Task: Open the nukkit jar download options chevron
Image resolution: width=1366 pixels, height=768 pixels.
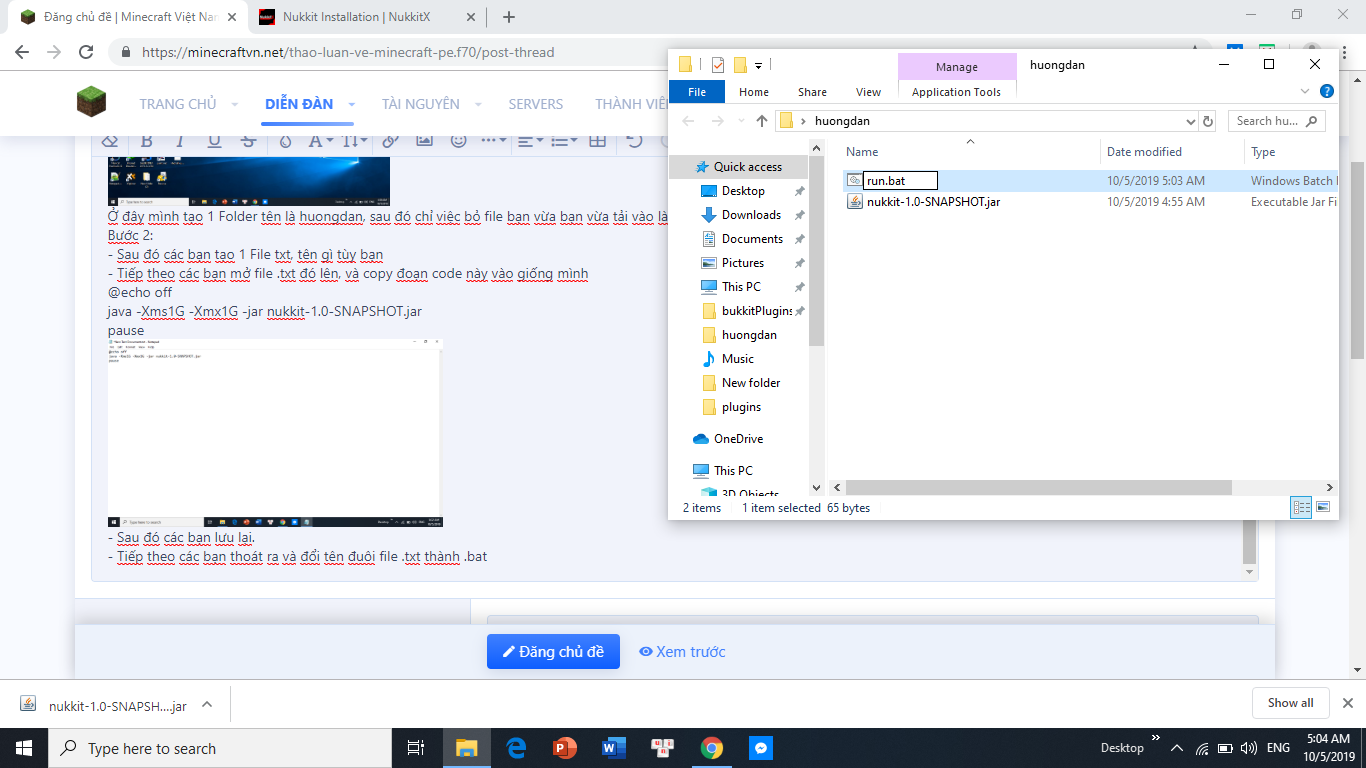Action: pyautogui.click(x=207, y=704)
